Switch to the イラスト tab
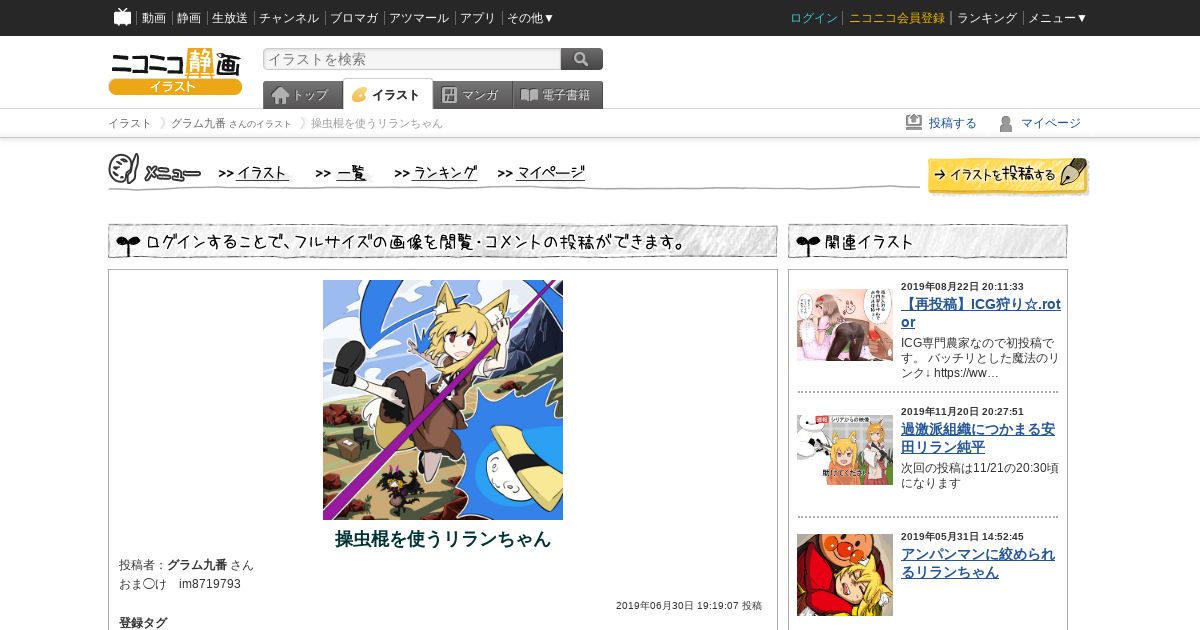Screen dimensions: 1200x630 pyautogui.click(x=388, y=95)
